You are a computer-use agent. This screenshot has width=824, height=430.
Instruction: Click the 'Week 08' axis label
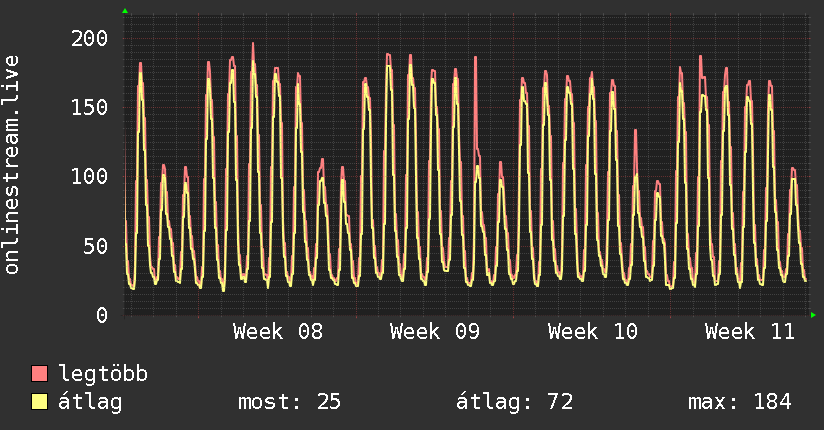coord(277,332)
